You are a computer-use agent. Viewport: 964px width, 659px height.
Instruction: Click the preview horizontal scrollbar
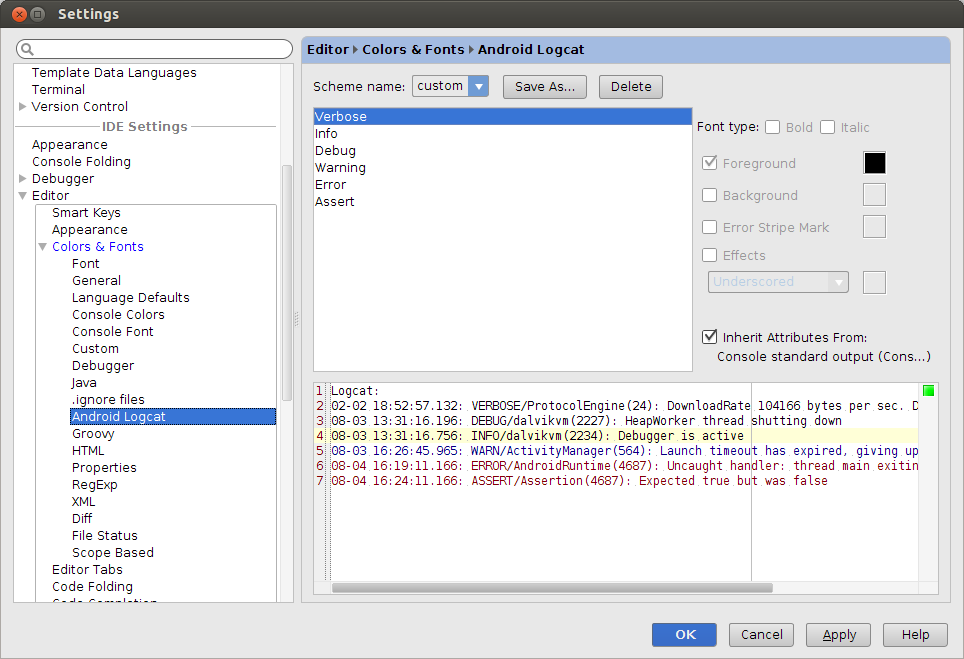click(552, 588)
